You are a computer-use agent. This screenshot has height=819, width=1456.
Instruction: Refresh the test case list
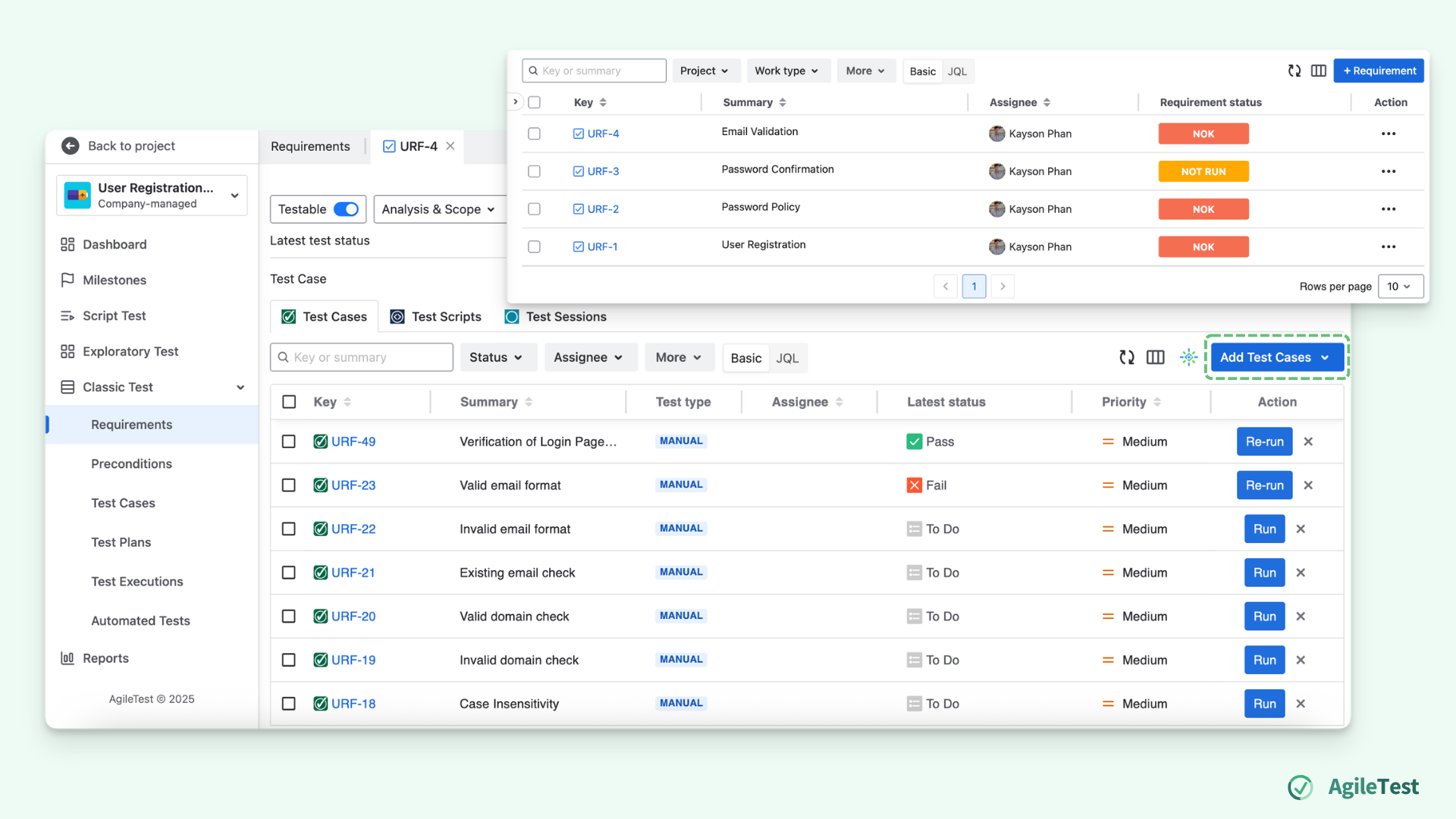tap(1127, 357)
